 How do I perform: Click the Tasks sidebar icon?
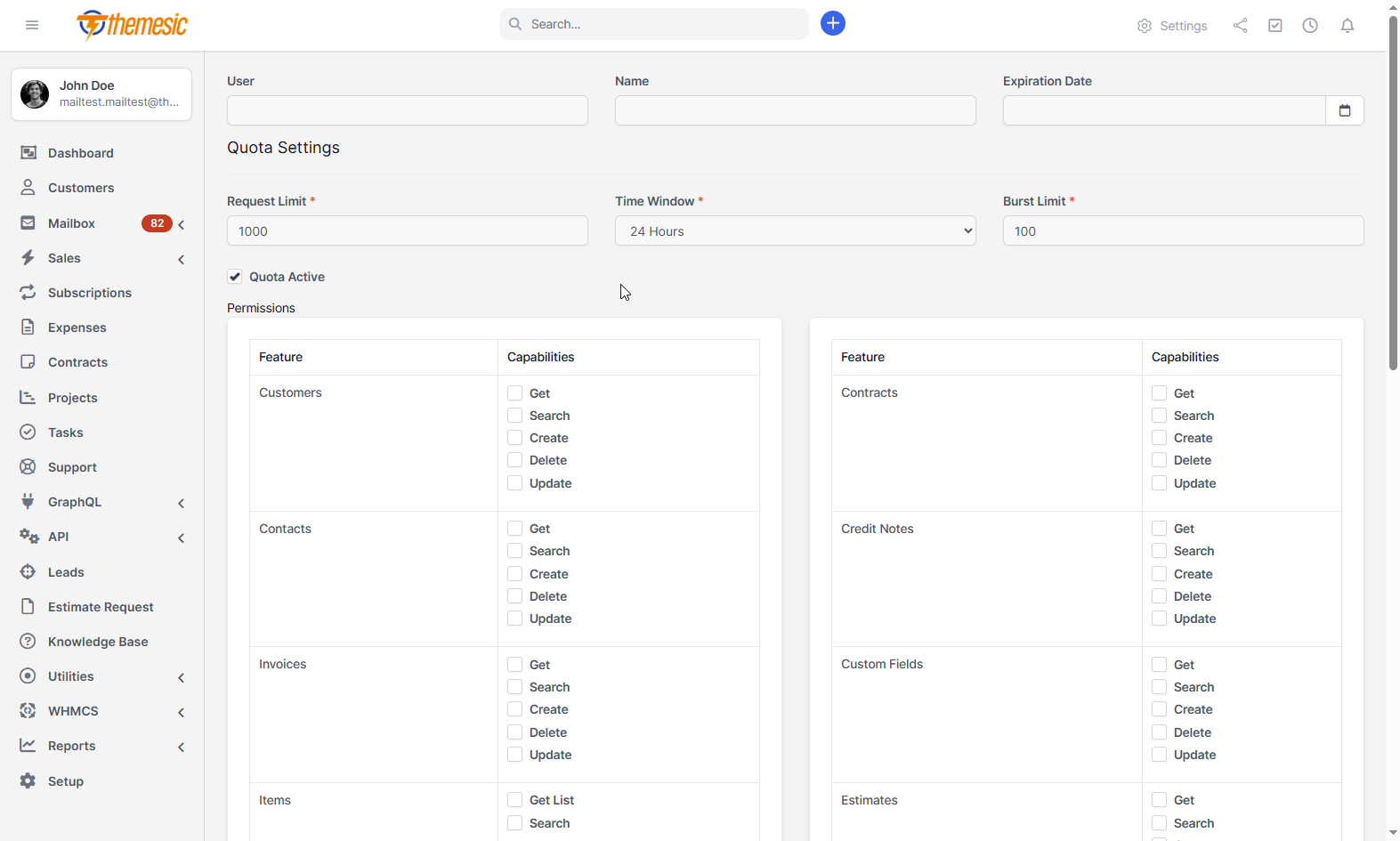pos(28,432)
